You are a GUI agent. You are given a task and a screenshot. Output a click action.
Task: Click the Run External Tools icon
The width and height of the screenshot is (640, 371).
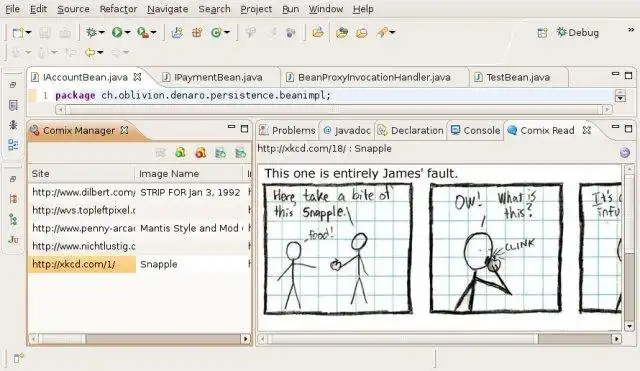point(142,33)
